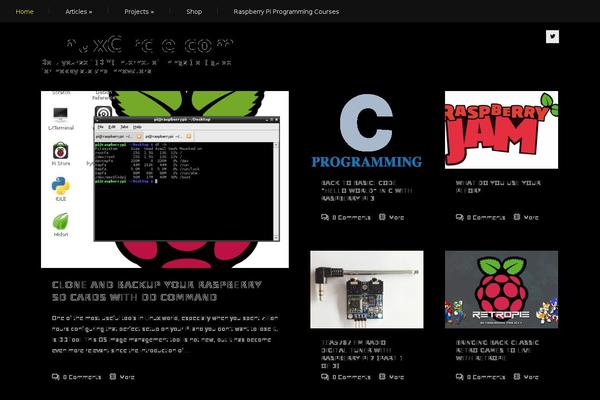Click the More icon under the TEA5767 article
Screen dimensions: 600x400
382,376
